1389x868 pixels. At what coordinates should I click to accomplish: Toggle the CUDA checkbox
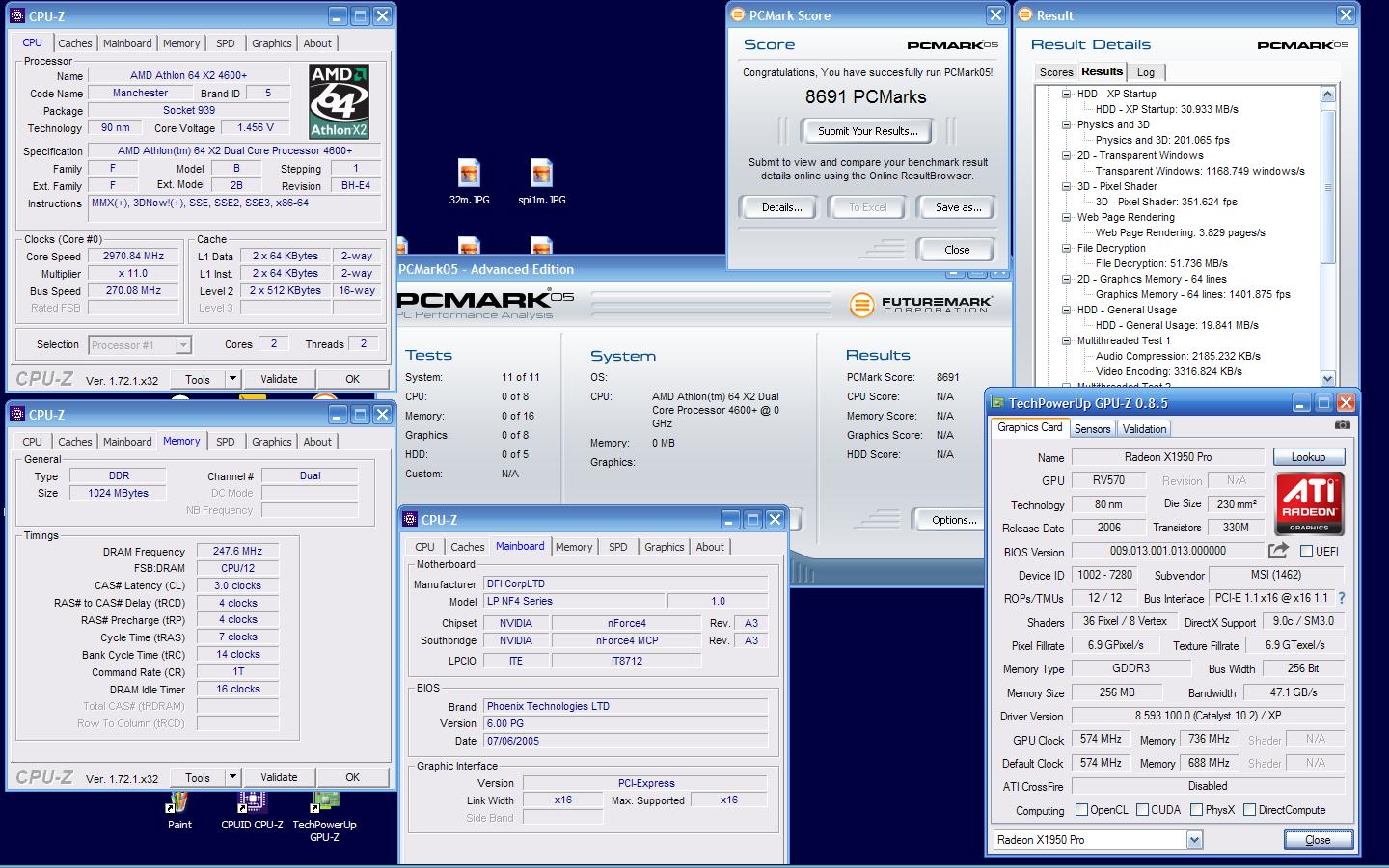pos(1142,810)
